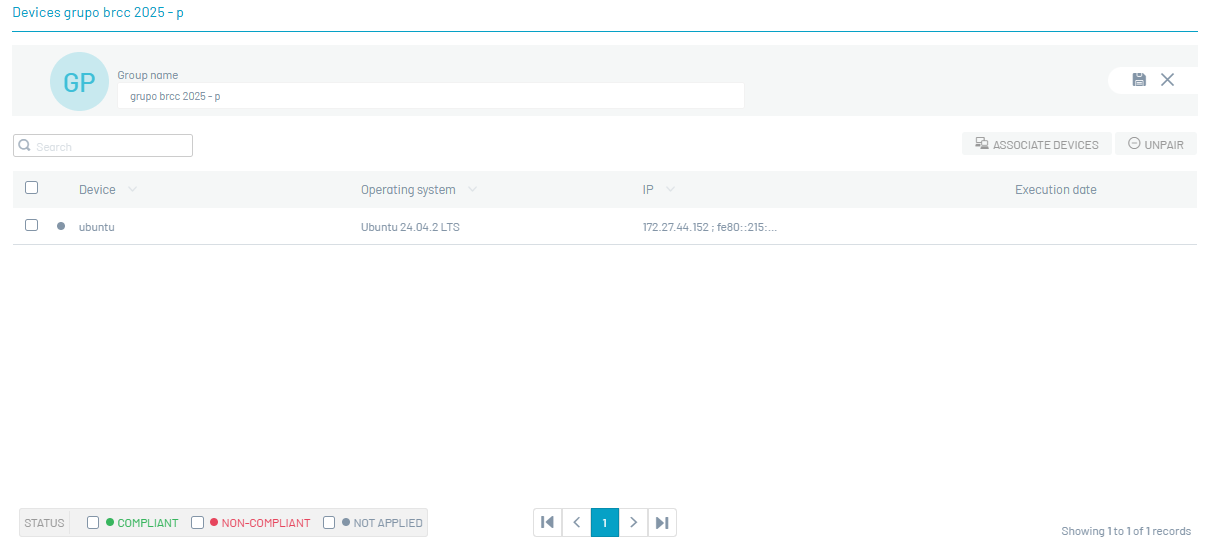Click the Group name text field
The height and width of the screenshot is (557, 1218).
[430, 96]
